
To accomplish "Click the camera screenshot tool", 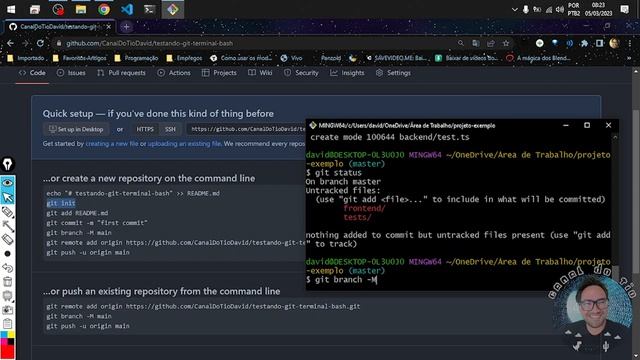I will (7, 310).
